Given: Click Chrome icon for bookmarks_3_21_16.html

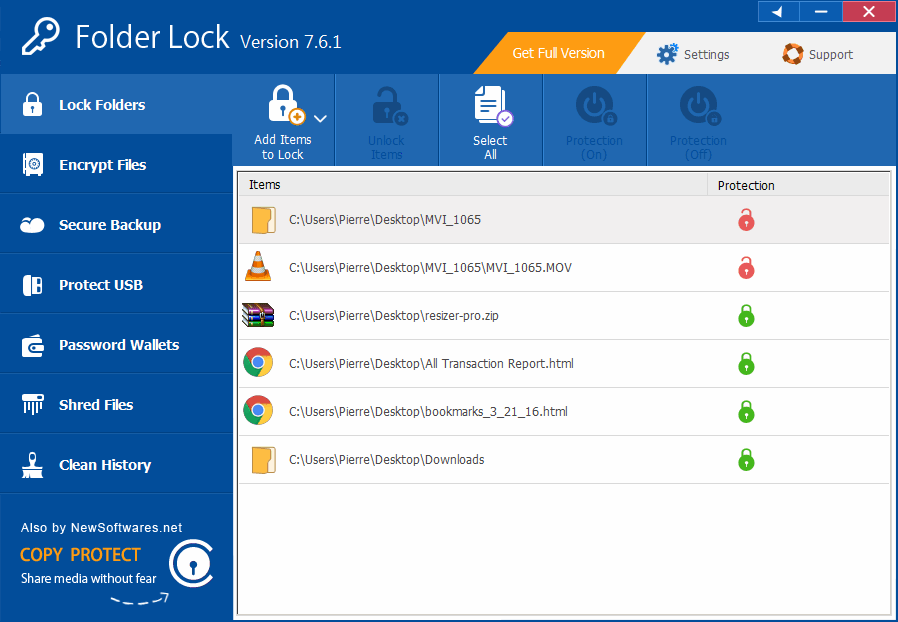Looking at the screenshot, I should [258, 410].
